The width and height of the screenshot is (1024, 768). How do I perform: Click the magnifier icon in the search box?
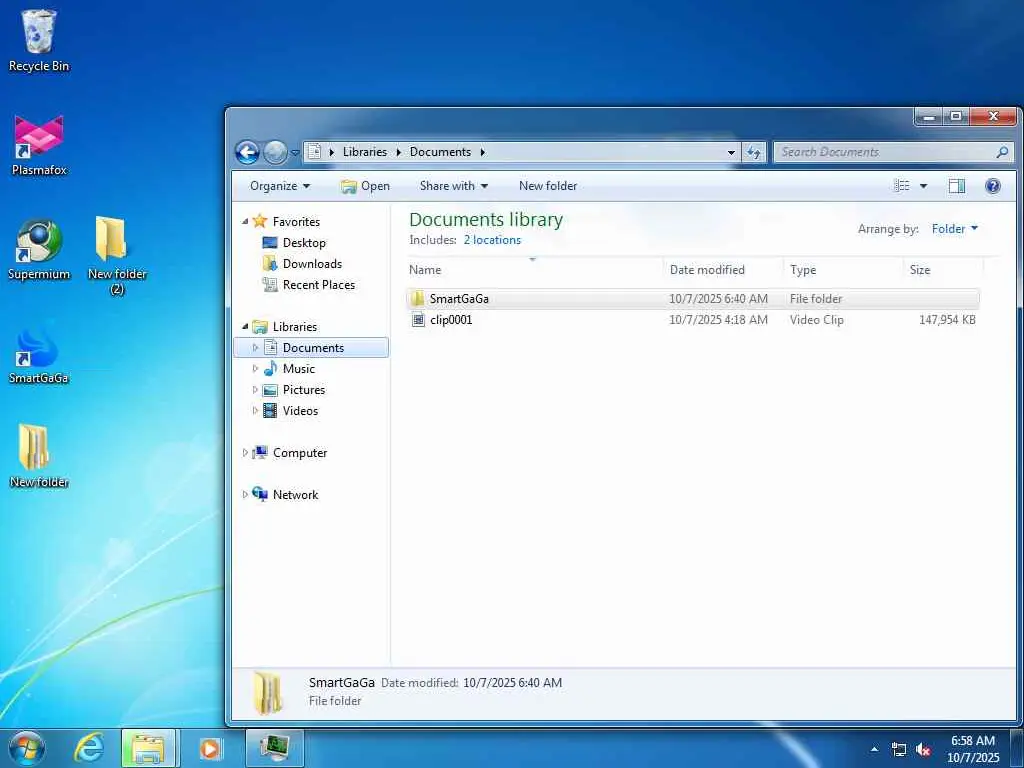(x=1002, y=152)
